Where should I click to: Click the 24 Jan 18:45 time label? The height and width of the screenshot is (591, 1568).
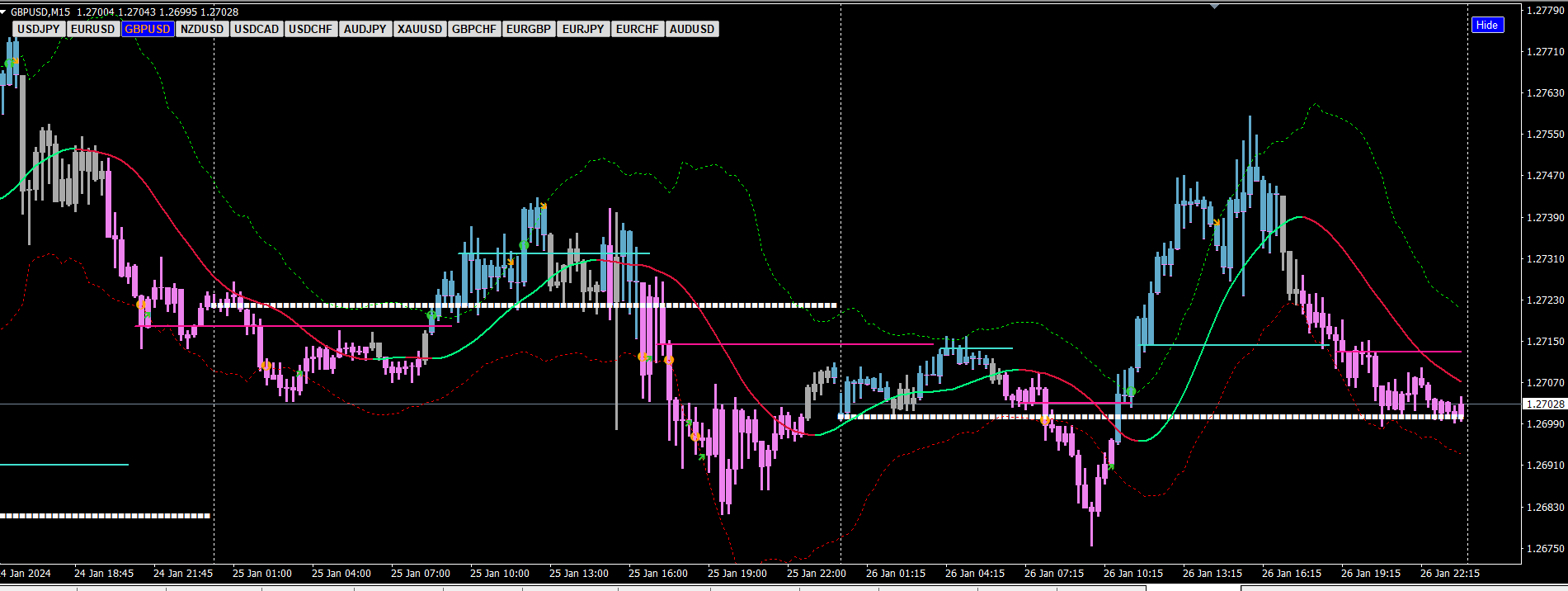104,573
